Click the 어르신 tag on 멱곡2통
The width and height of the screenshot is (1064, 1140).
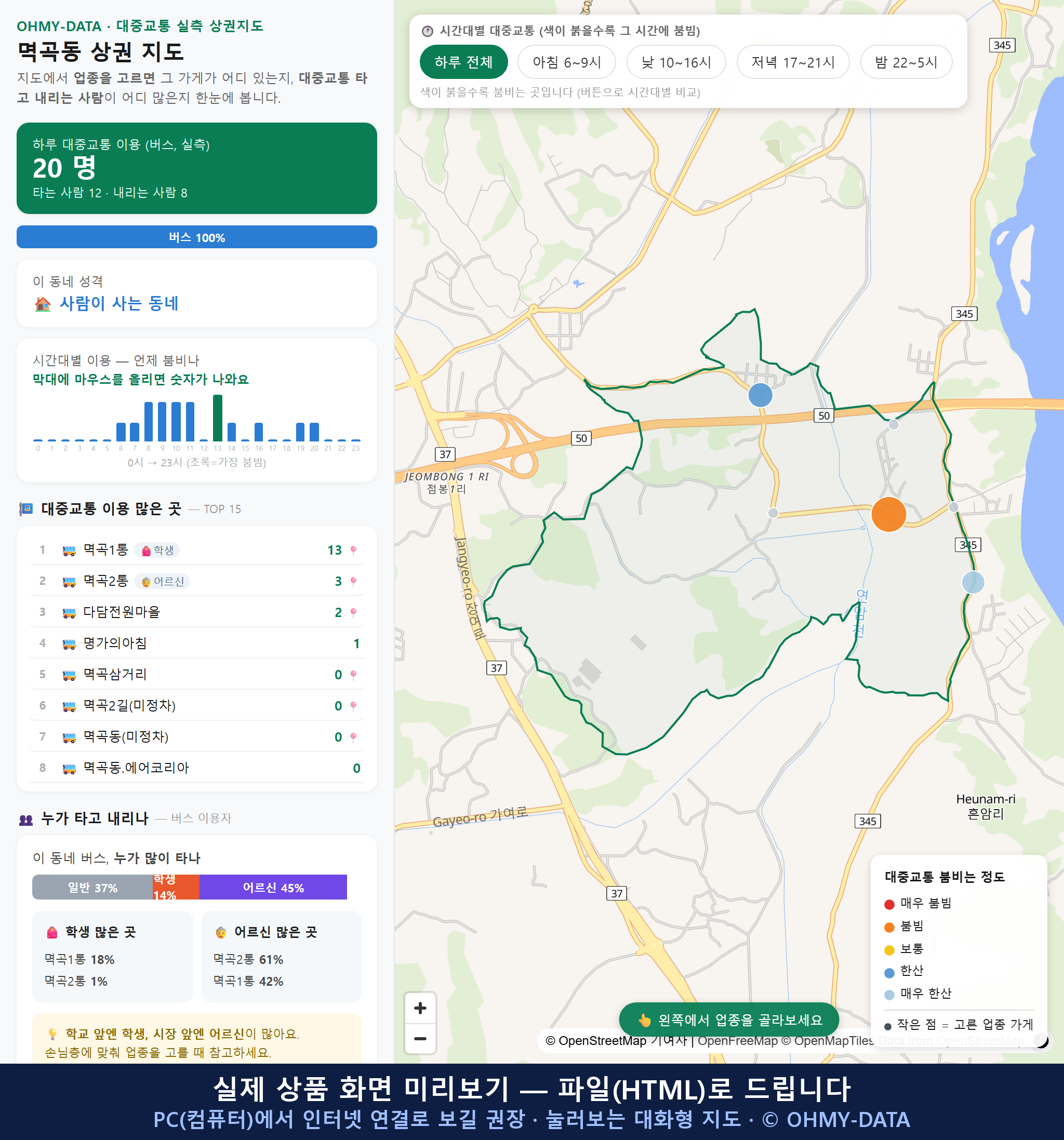click(x=162, y=582)
